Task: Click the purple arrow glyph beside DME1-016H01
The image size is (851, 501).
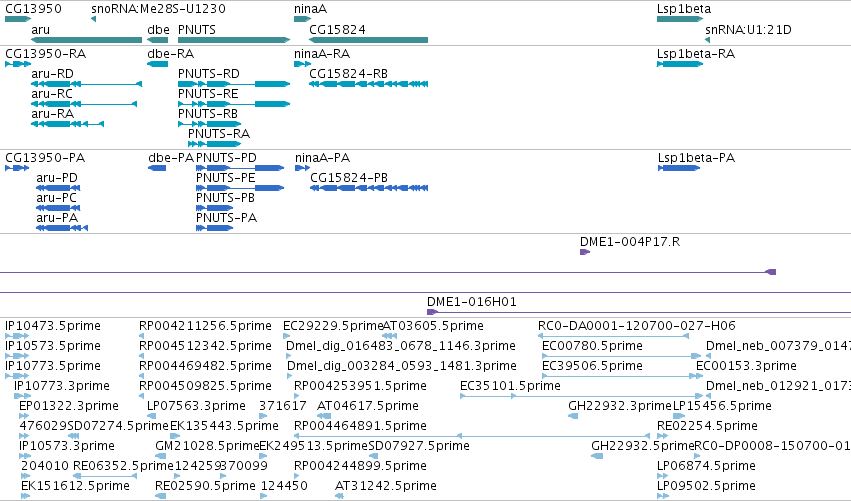Action: click(x=432, y=312)
